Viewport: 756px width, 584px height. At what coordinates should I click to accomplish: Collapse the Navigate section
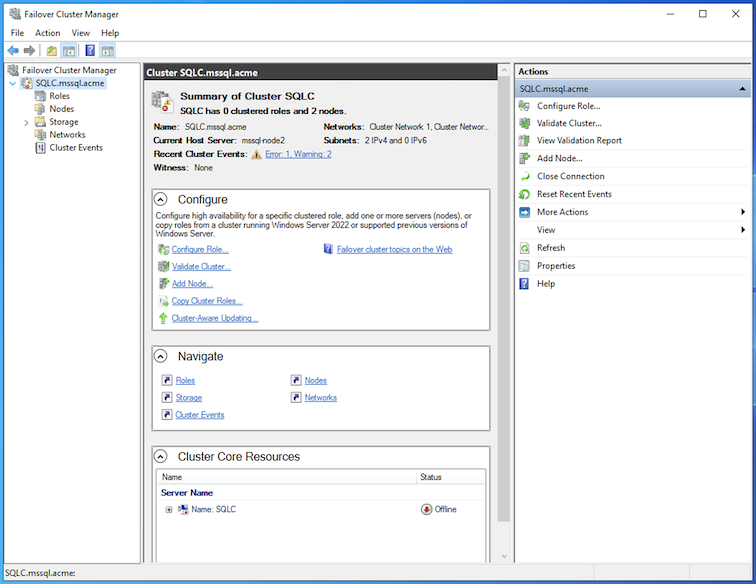pyautogui.click(x=161, y=356)
